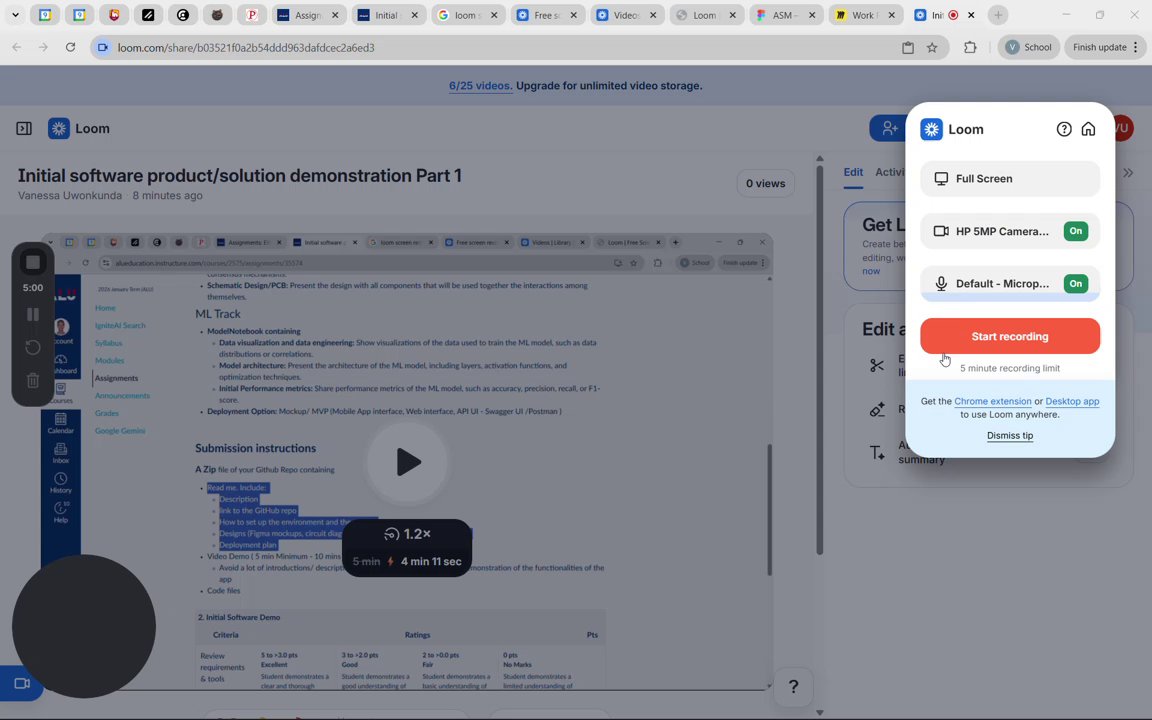The image size is (1152, 720).
Task: Switch to the Activity tab
Action: pyautogui.click(x=890, y=172)
